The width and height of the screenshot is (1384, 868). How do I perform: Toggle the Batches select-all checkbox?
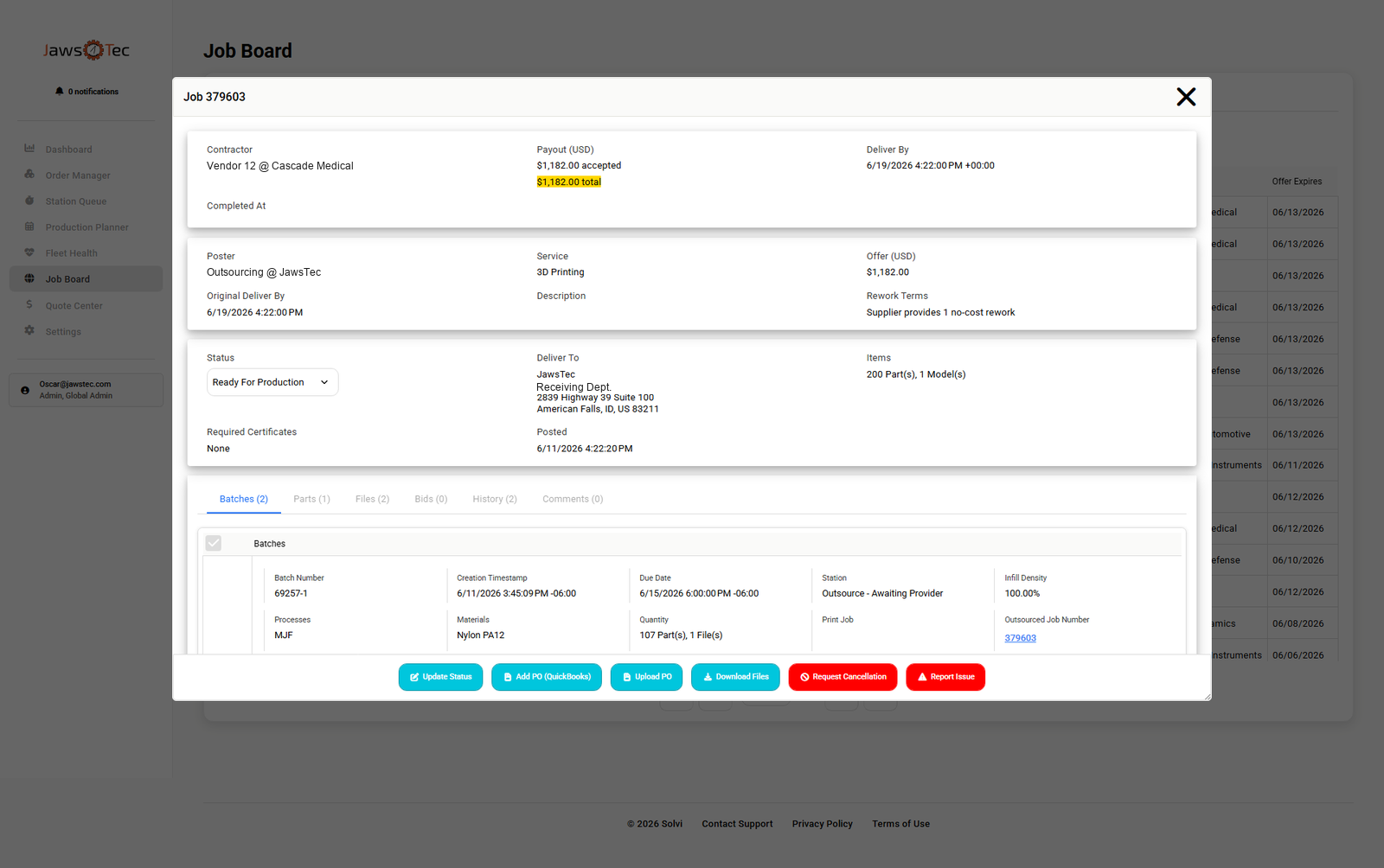point(214,543)
